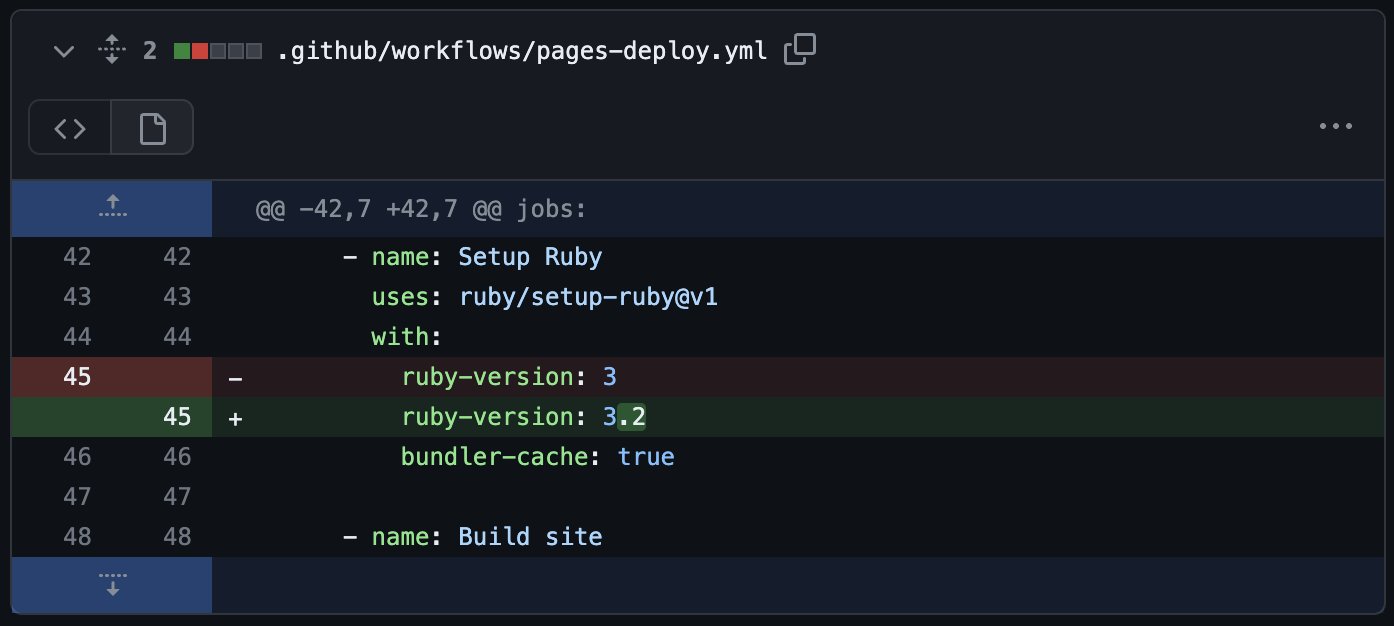Image resolution: width=1394 pixels, height=626 pixels.
Task: Expand hidden lines with the up-arrow icon
Action: (x=112, y=207)
